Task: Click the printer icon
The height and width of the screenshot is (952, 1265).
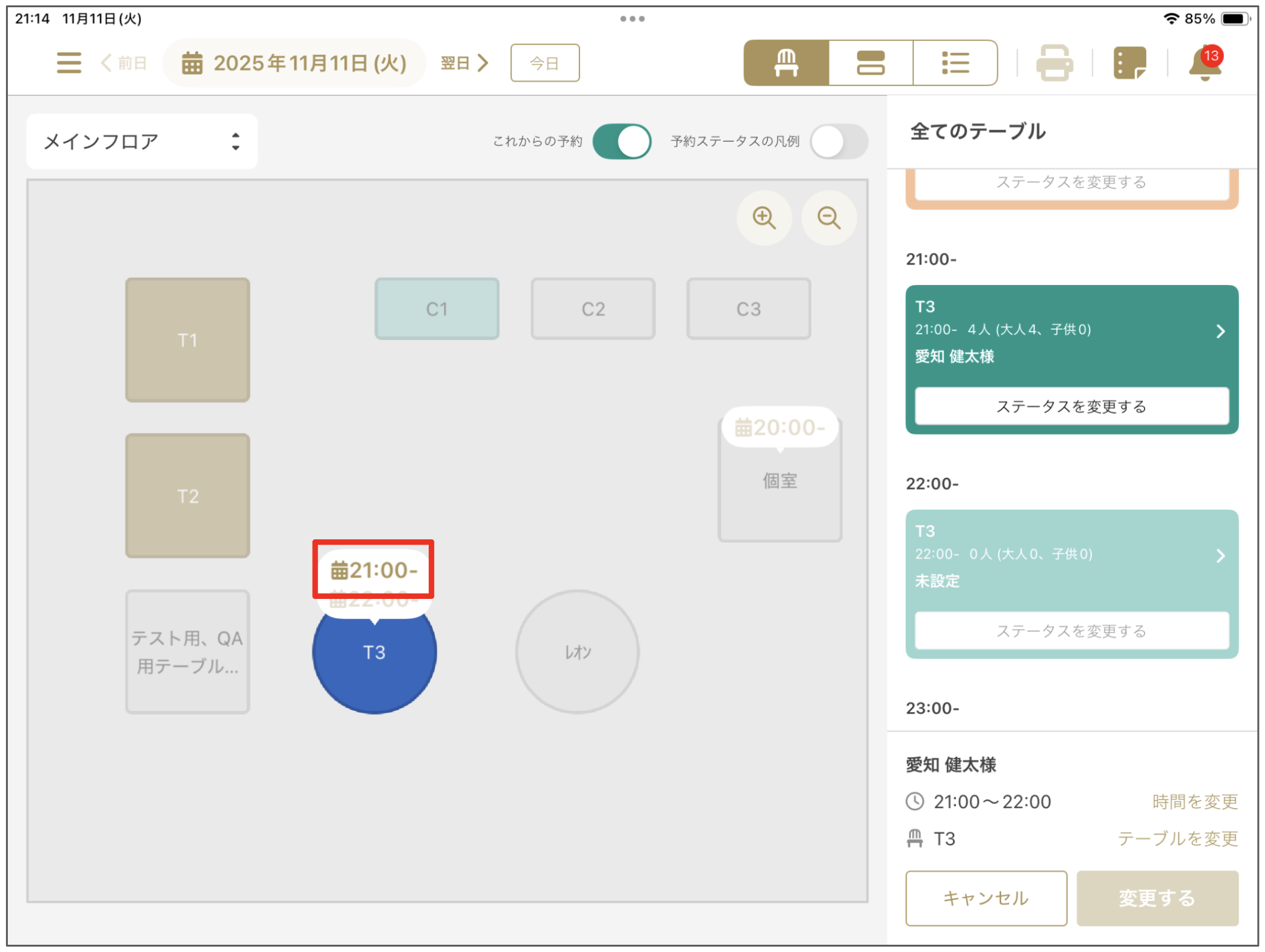Action: (x=1054, y=63)
